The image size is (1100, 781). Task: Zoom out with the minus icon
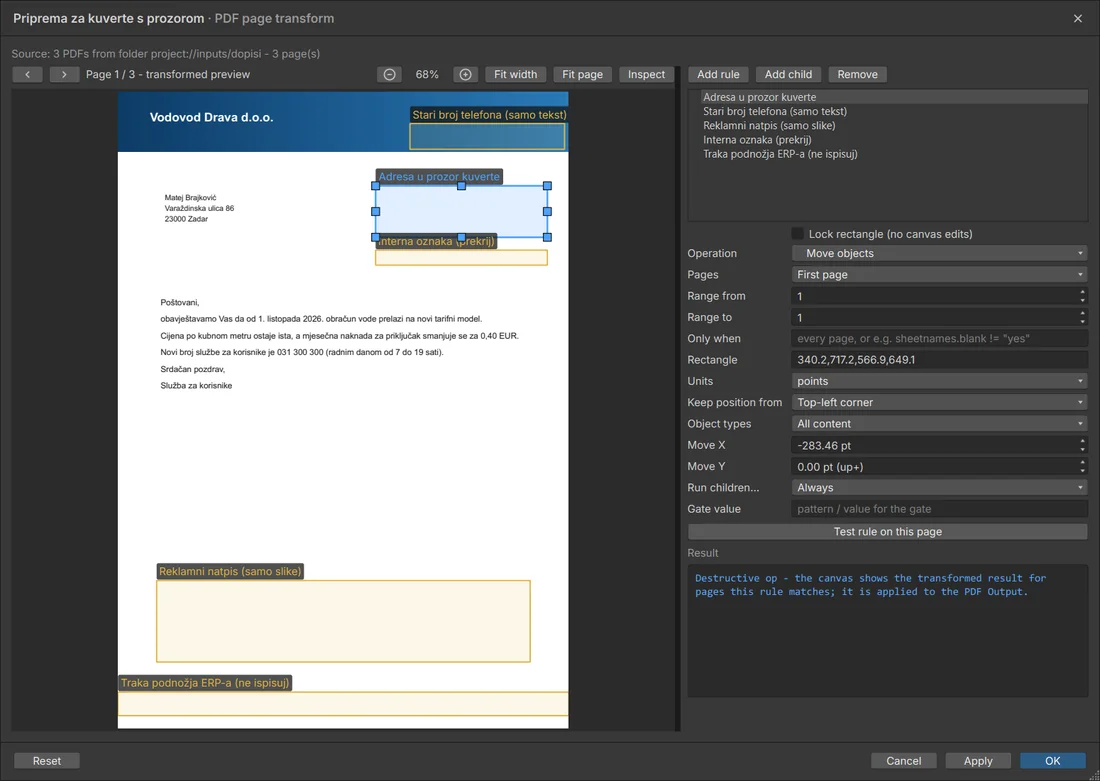click(x=389, y=74)
